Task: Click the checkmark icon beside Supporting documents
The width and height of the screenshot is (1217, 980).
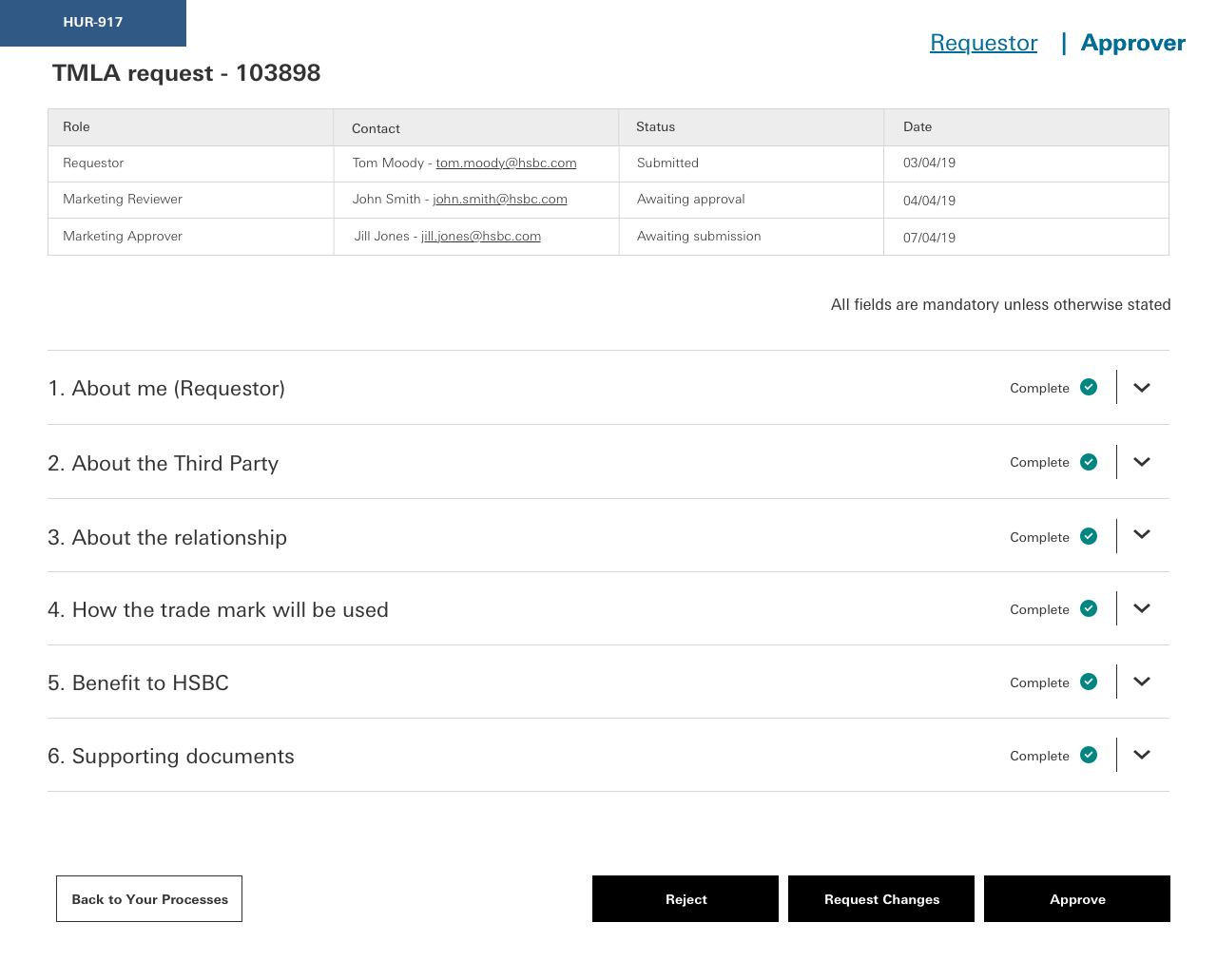Action: [1089, 755]
